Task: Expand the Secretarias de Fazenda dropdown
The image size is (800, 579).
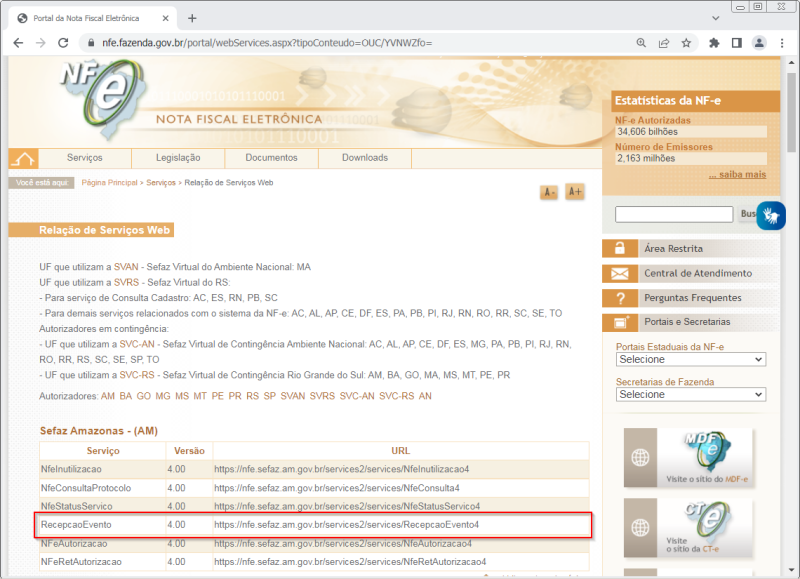Action: [693, 394]
